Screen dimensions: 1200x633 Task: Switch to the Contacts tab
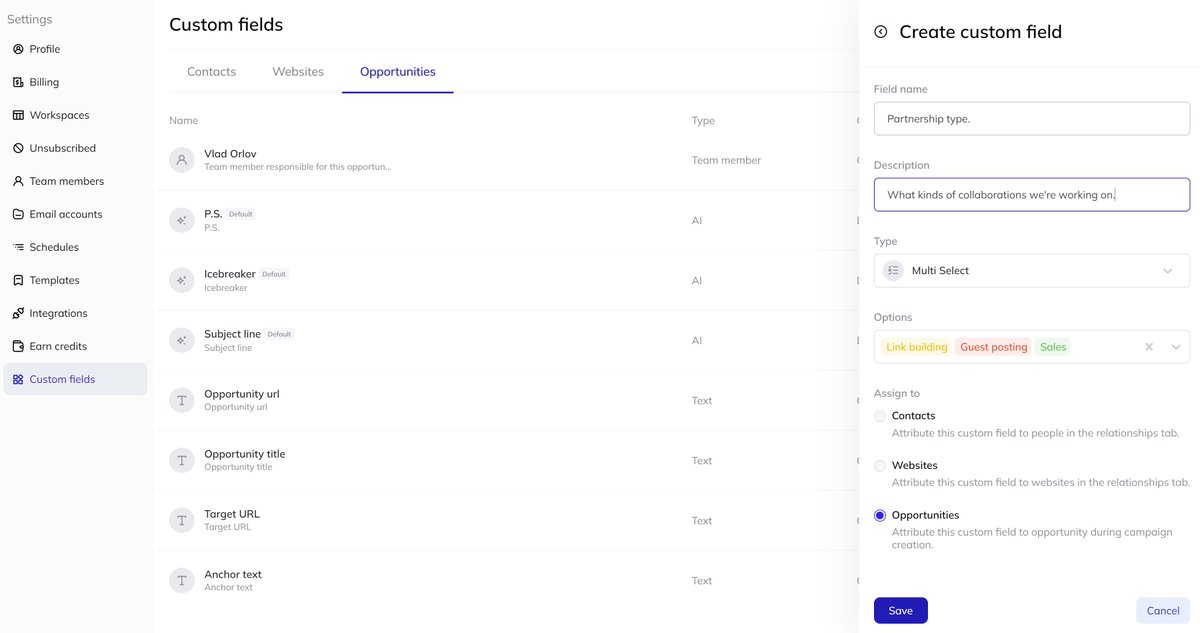coord(212,72)
